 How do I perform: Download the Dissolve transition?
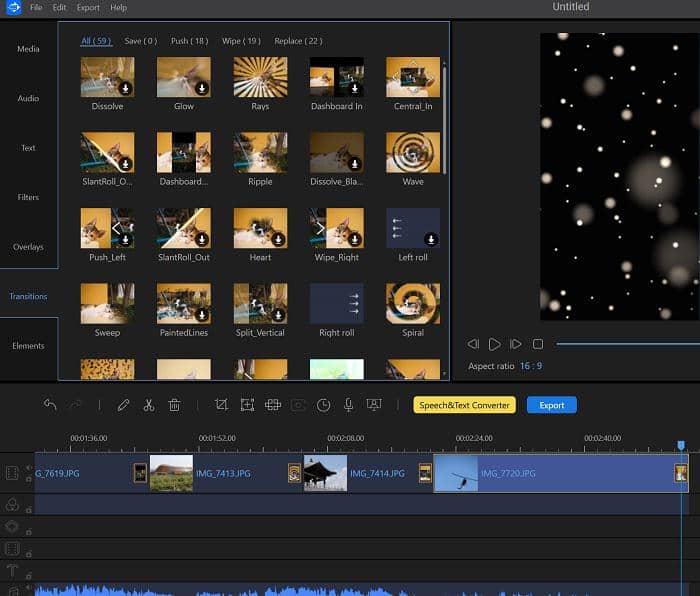[125, 89]
